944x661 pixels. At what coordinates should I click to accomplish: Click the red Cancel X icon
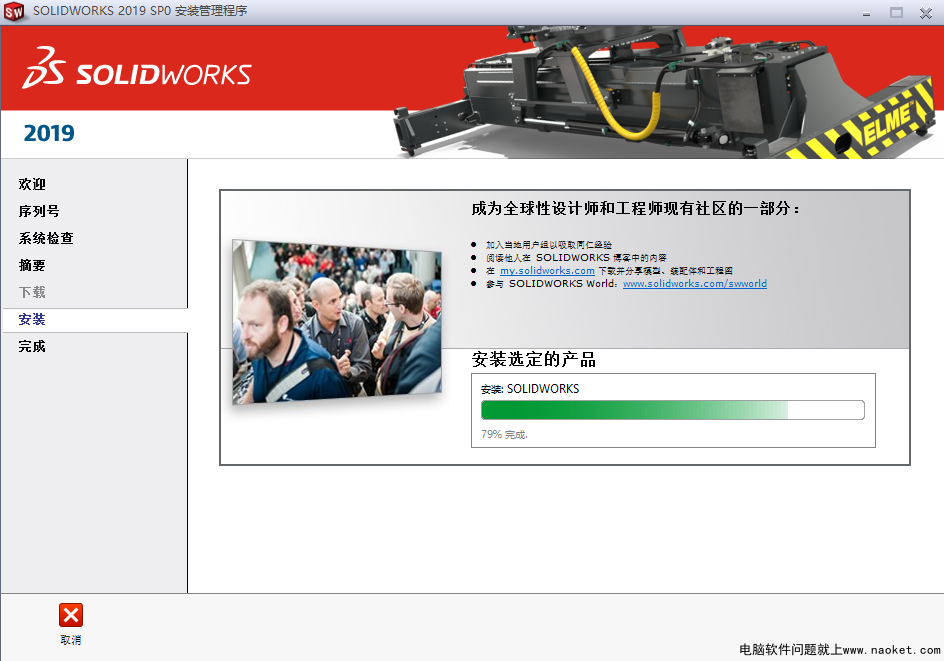pyautogui.click(x=70, y=615)
